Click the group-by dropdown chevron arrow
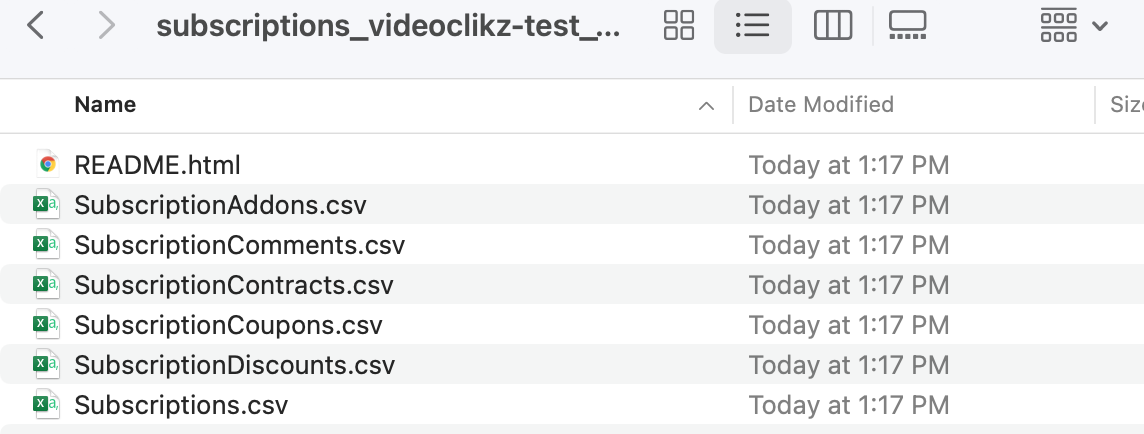 [1099, 27]
